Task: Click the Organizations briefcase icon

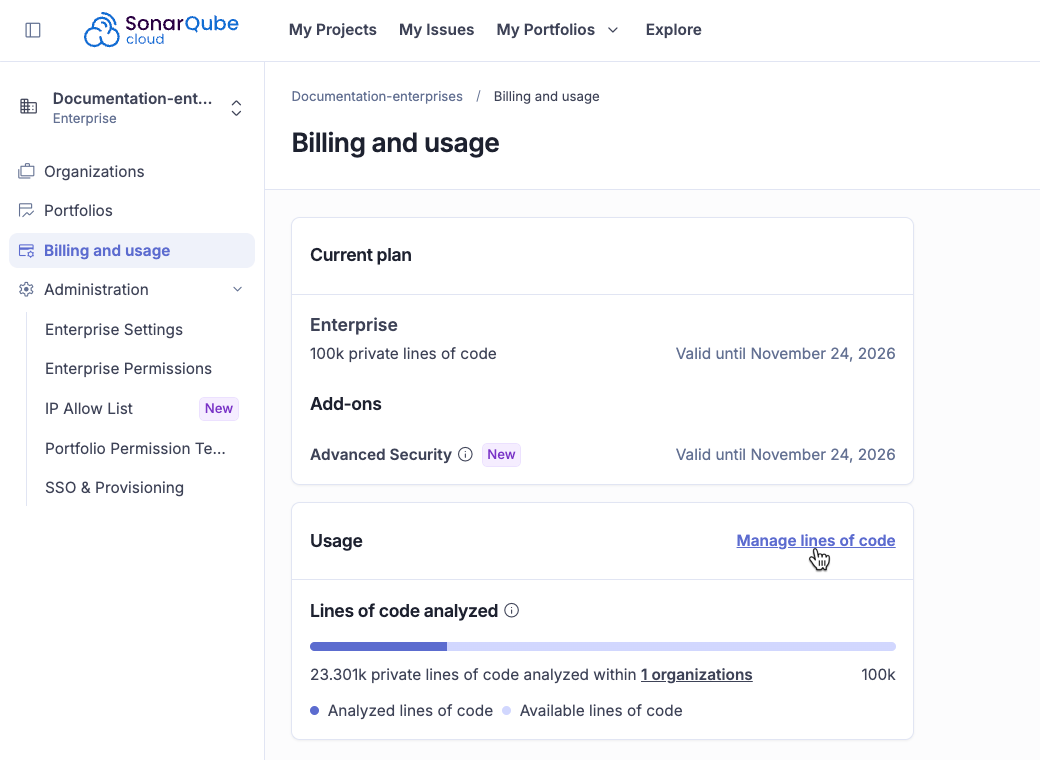Action: coord(27,171)
